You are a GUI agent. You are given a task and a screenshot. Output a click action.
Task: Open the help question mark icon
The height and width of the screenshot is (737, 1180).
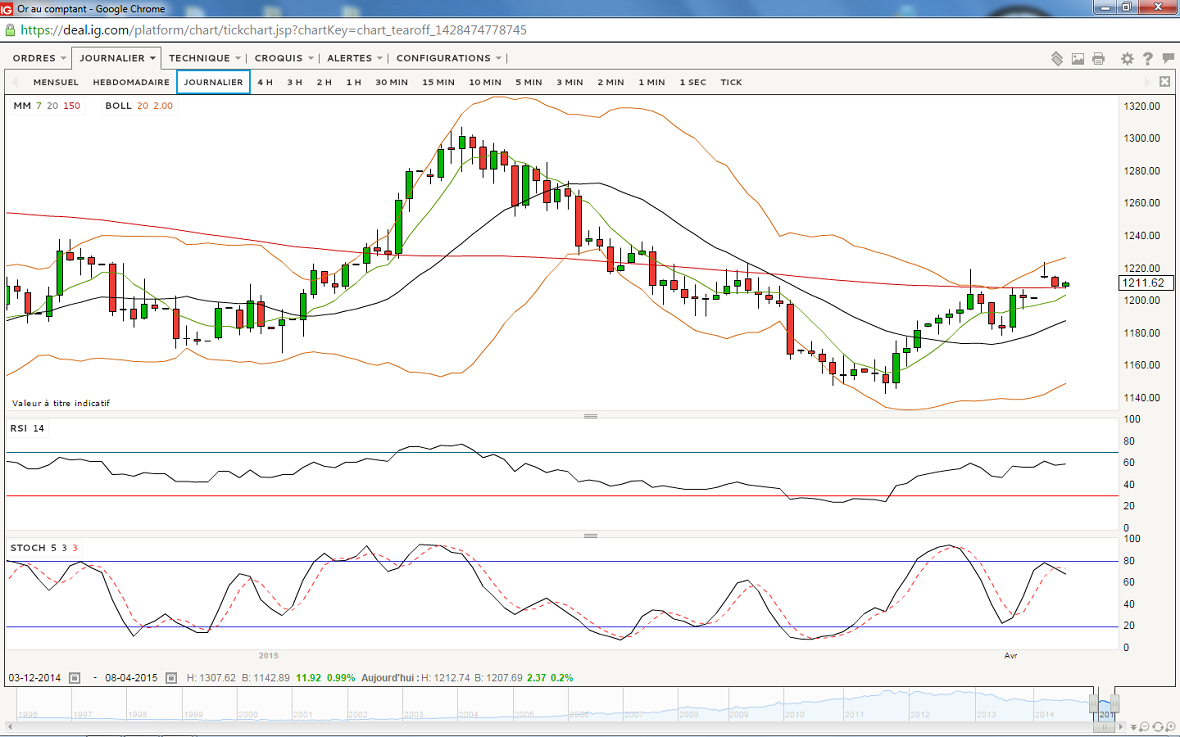click(1147, 59)
